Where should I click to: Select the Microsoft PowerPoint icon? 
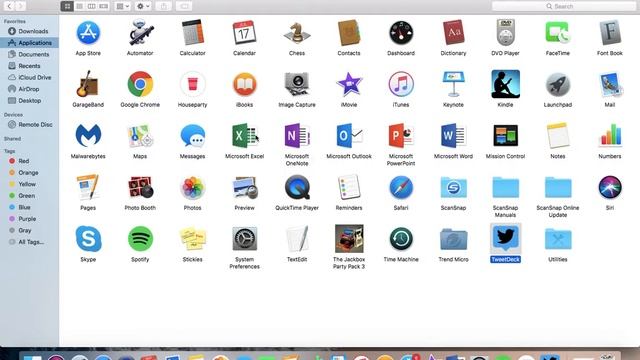(x=401, y=136)
